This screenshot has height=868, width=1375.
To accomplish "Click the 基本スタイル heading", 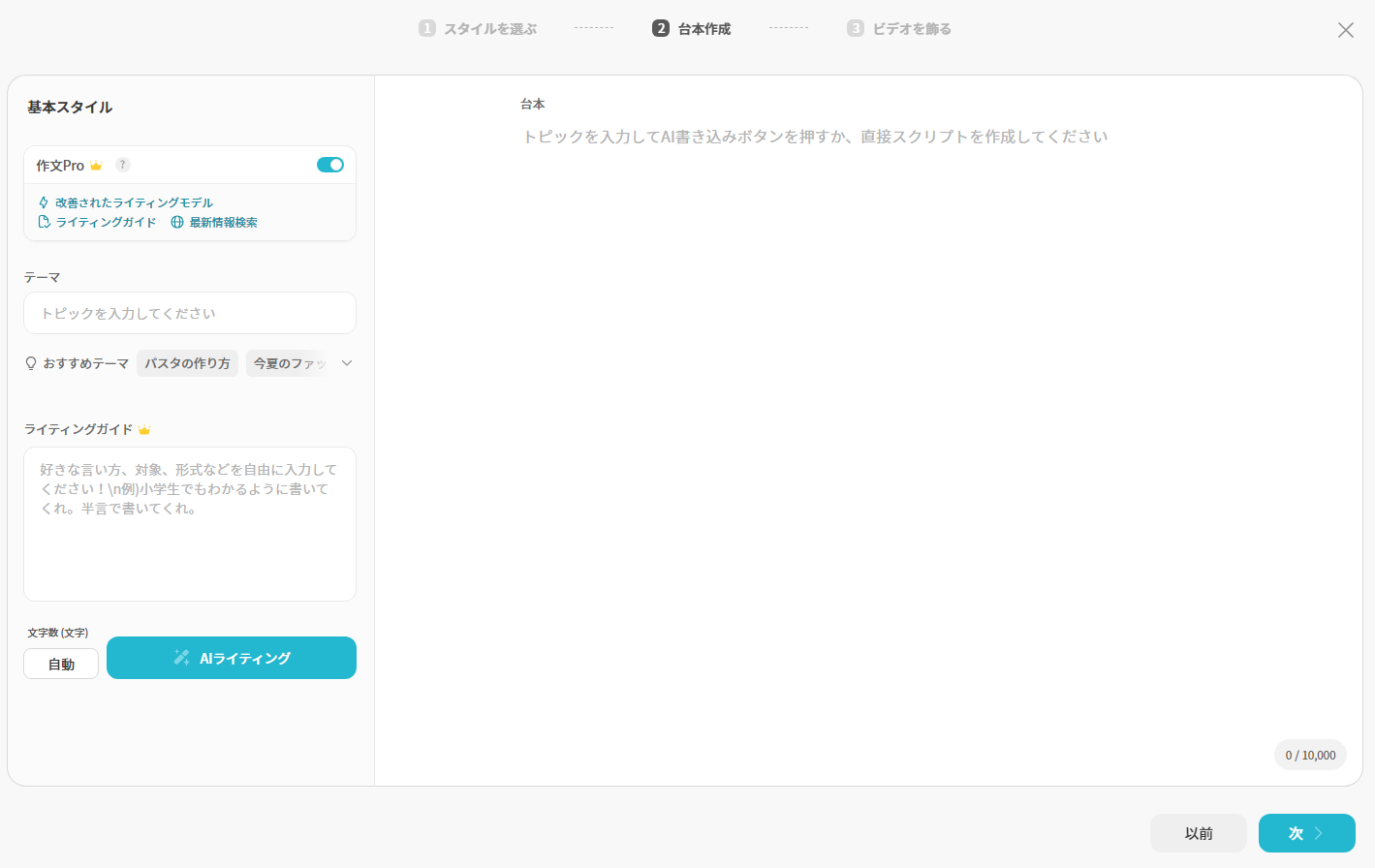I will pos(70,108).
